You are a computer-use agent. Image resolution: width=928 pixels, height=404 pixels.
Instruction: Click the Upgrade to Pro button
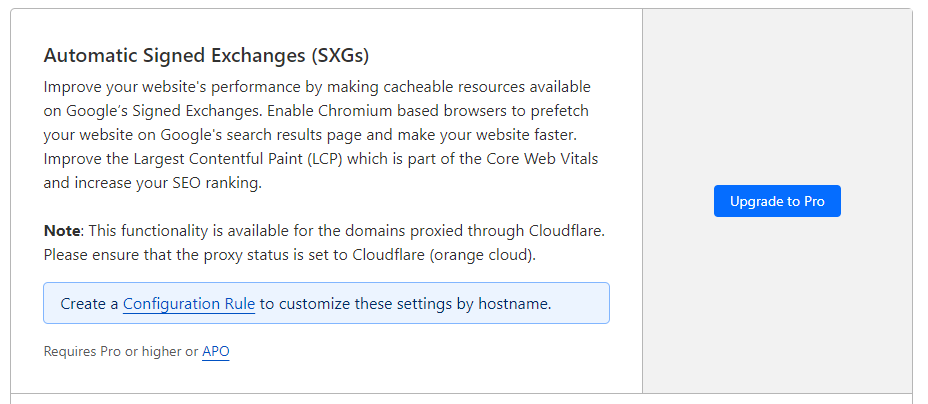point(777,201)
